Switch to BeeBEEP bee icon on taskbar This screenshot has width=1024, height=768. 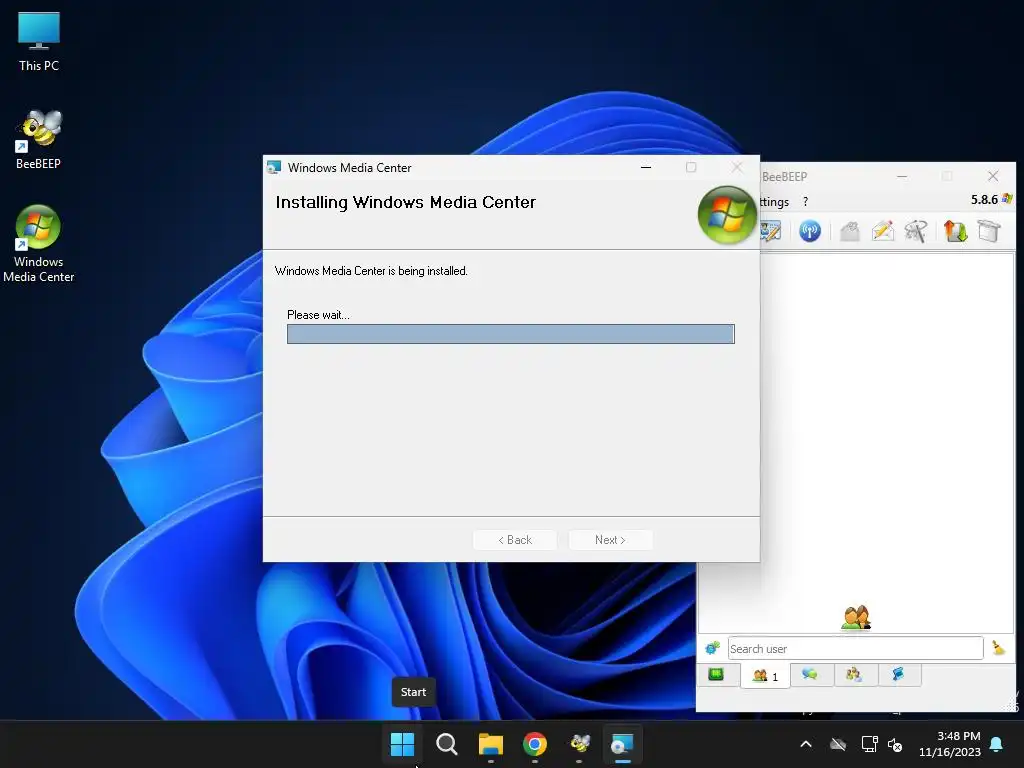pyautogui.click(x=579, y=744)
